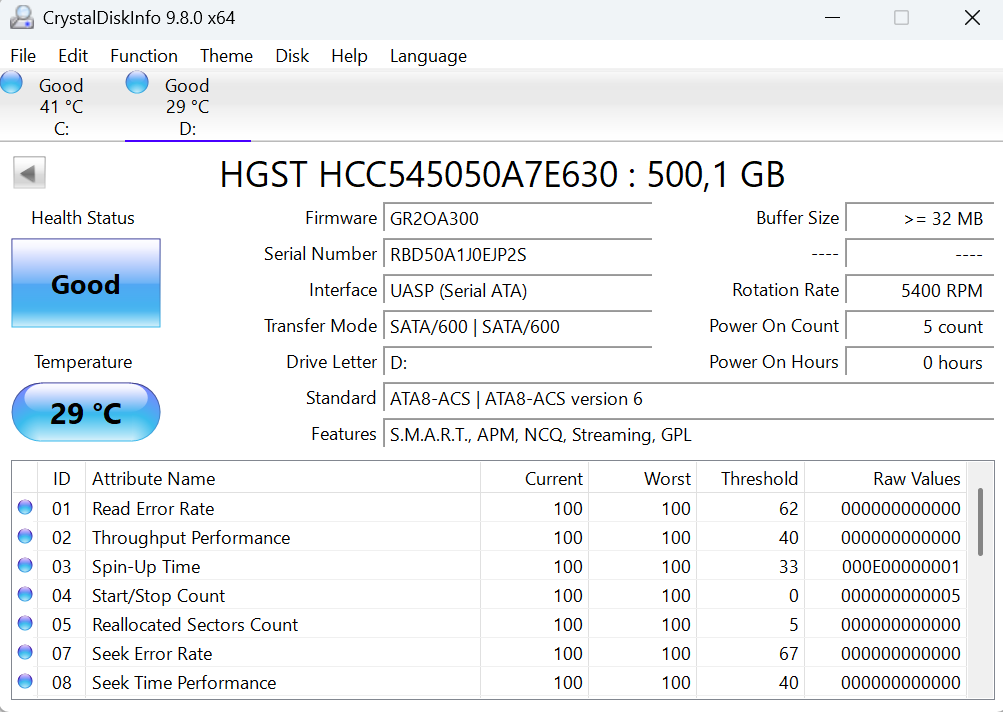Click threshold value 62 of Read Error Rate
This screenshot has height=712, width=1003.
788,509
